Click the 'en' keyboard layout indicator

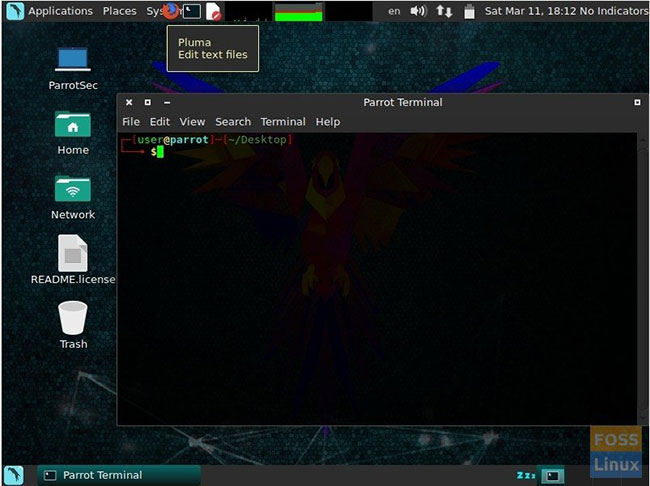394,11
